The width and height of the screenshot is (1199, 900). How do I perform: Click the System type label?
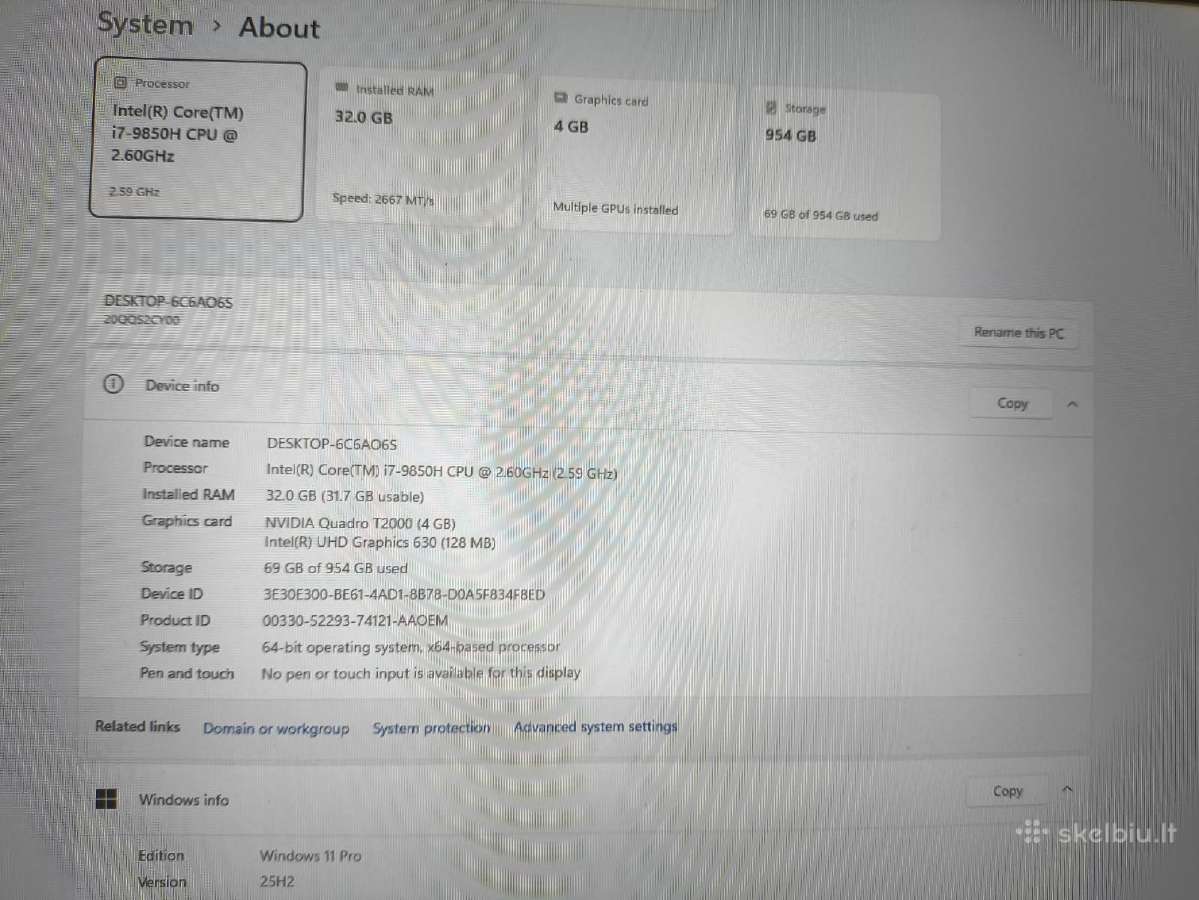click(180, 647)
